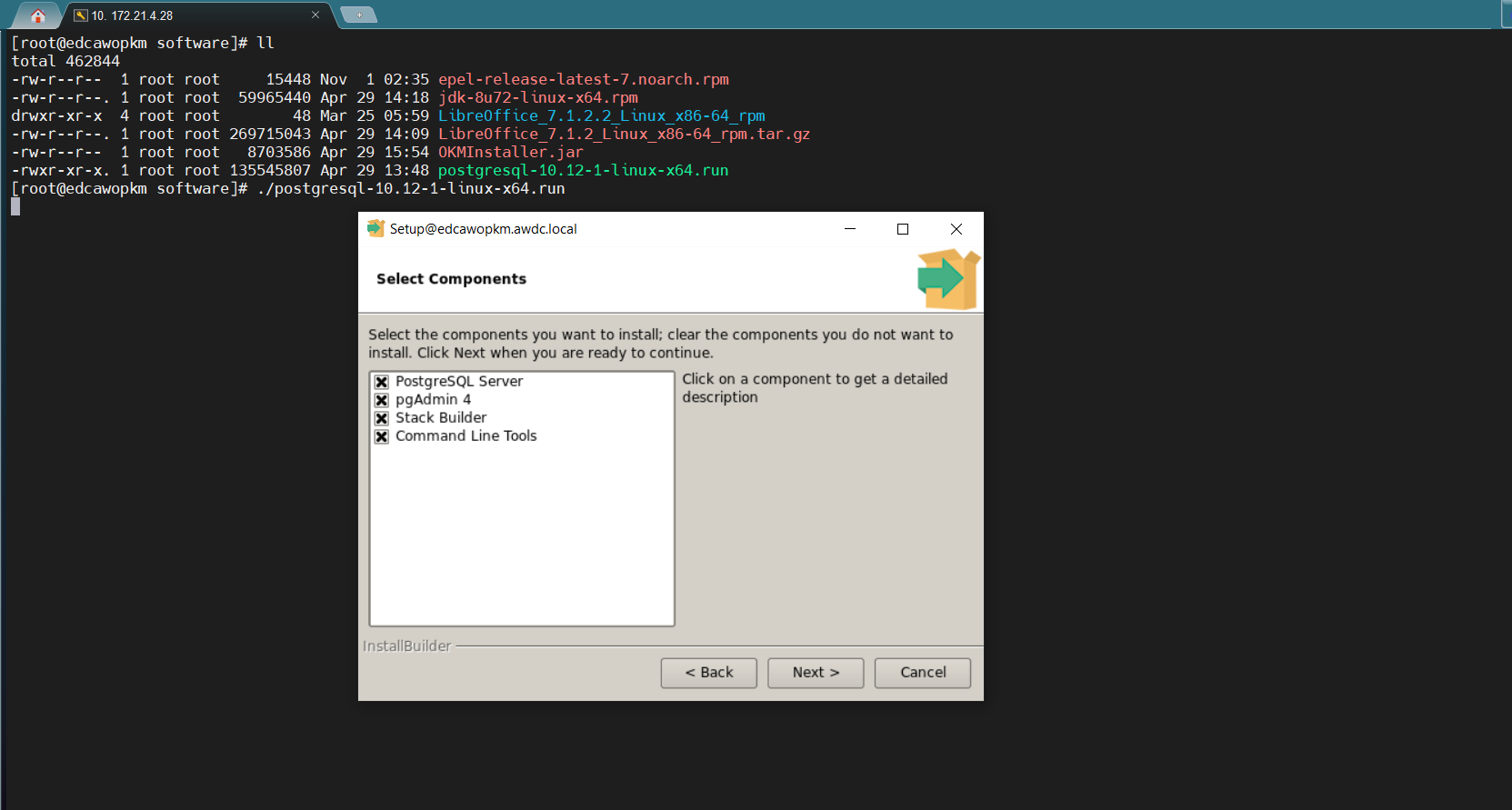Click the detailed description hint text

click(815, 388)
